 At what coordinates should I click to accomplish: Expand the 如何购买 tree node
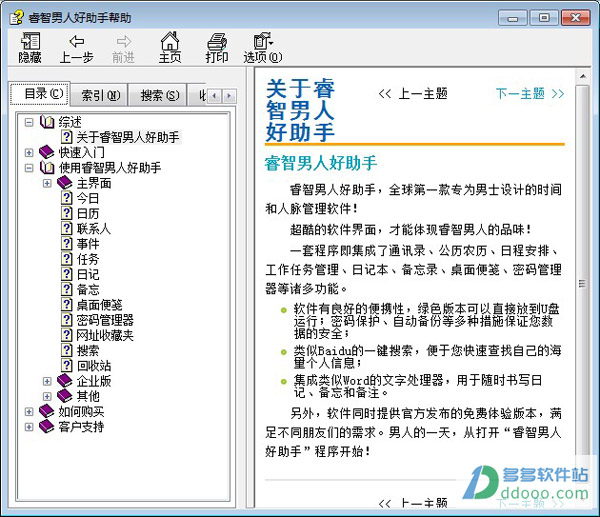tap(29, 412)
